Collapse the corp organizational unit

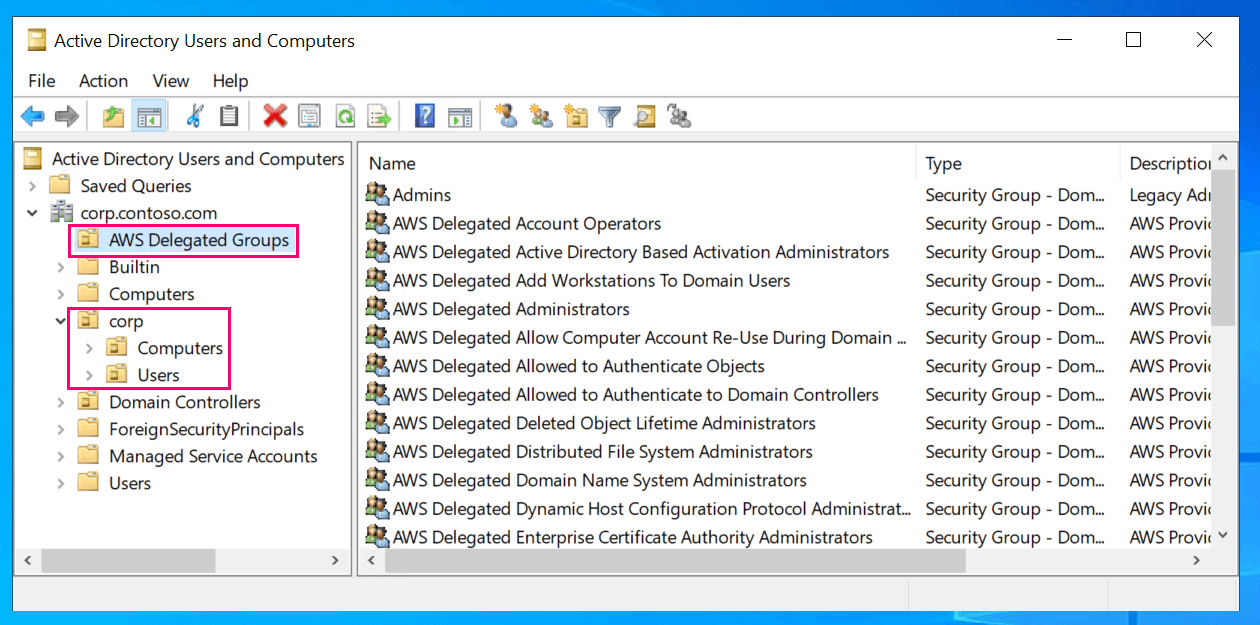click(x=62, y=321)
